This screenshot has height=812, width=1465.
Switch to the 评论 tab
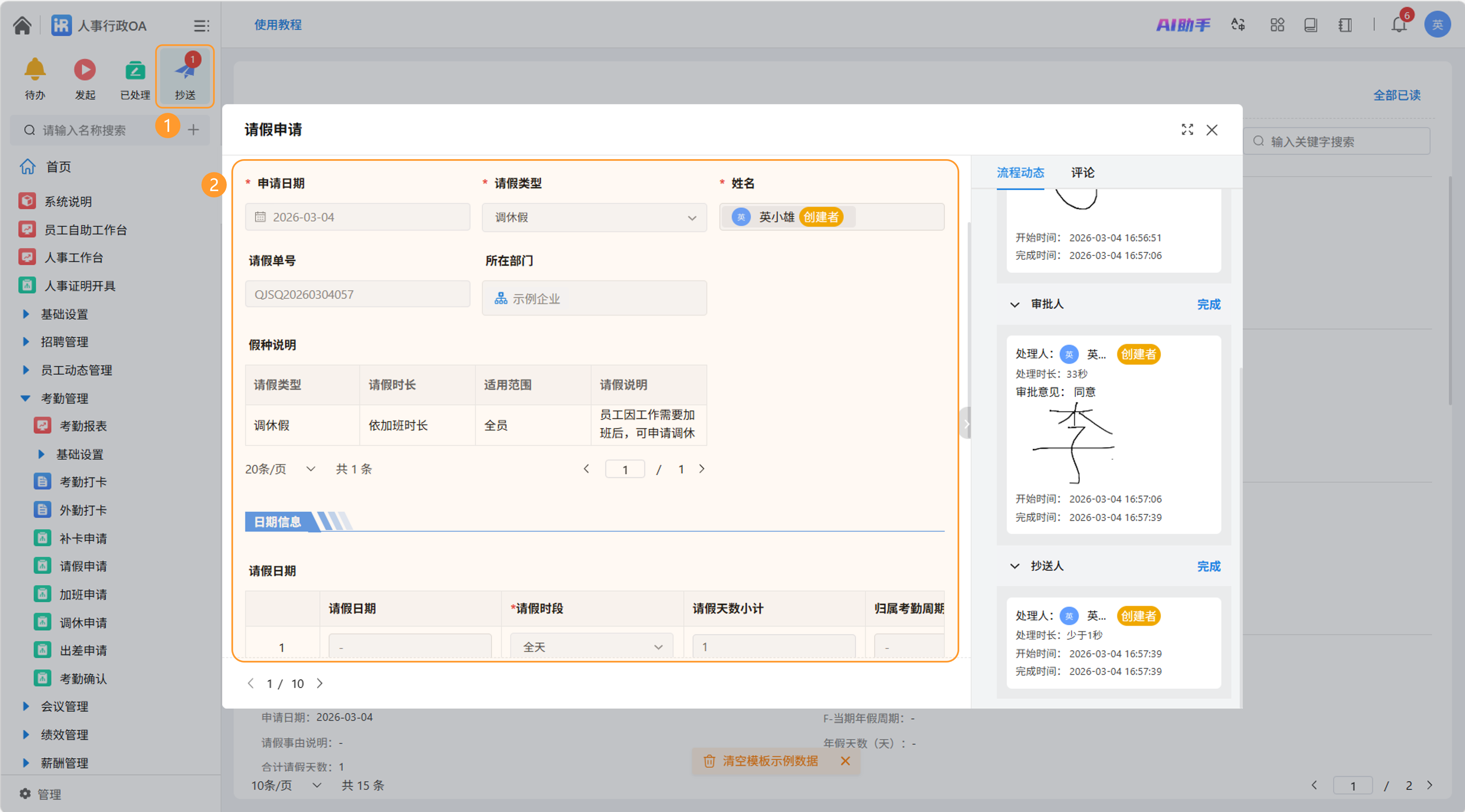[1082, 172]
